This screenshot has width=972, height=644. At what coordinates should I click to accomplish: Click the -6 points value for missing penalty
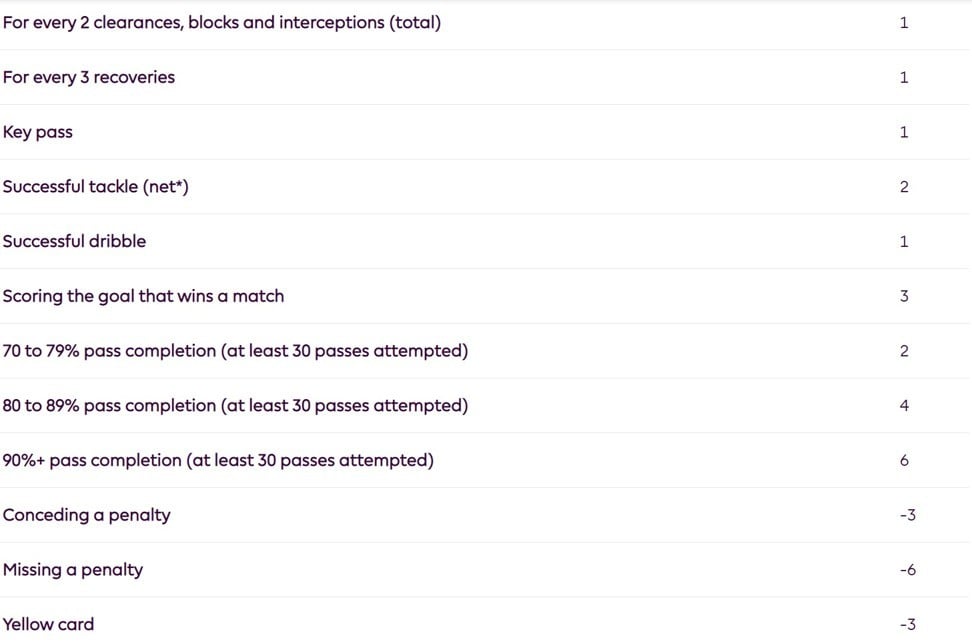pyautogui.click(x=908, y=570)
